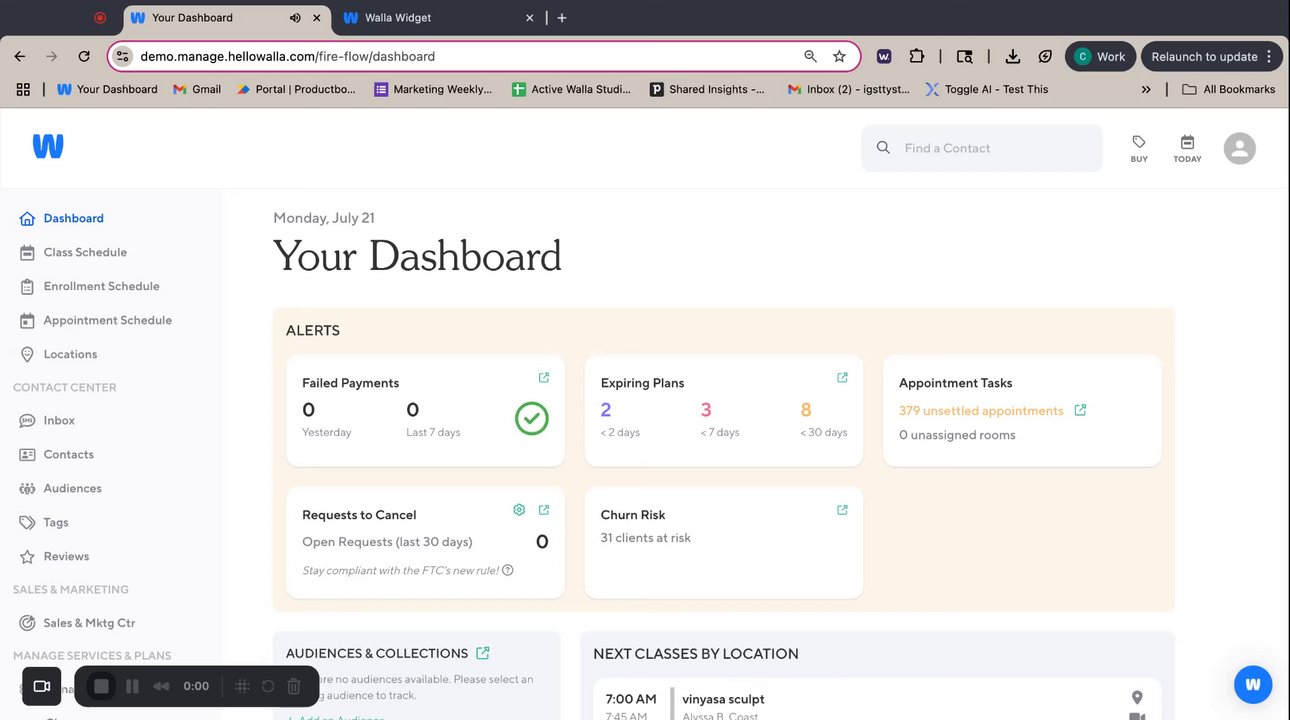Select the 8 plans expiring under 30 days
1290x720 pixels.
(x=806, y=409)
